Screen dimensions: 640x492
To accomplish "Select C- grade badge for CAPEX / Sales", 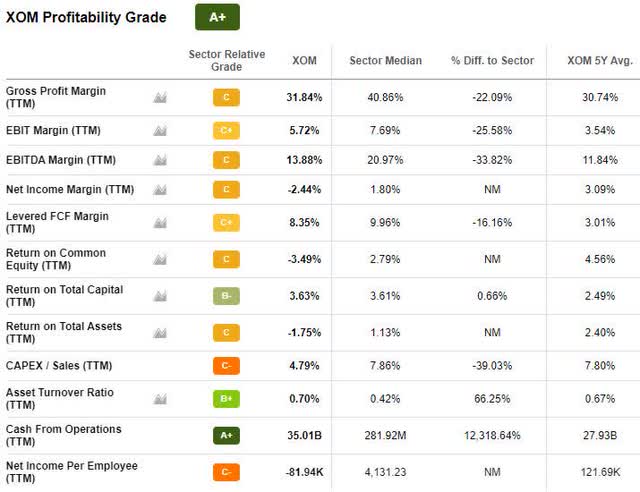I will coord(226,365).
